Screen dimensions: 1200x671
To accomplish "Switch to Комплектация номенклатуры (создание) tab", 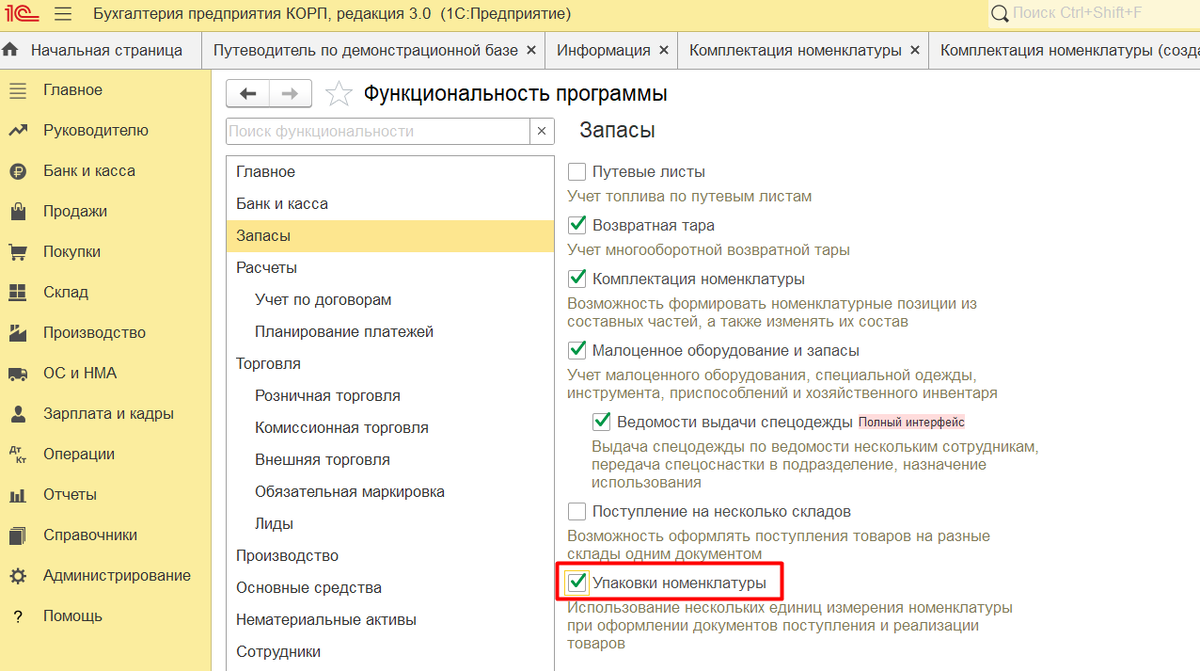I will tap(1064, 49).
